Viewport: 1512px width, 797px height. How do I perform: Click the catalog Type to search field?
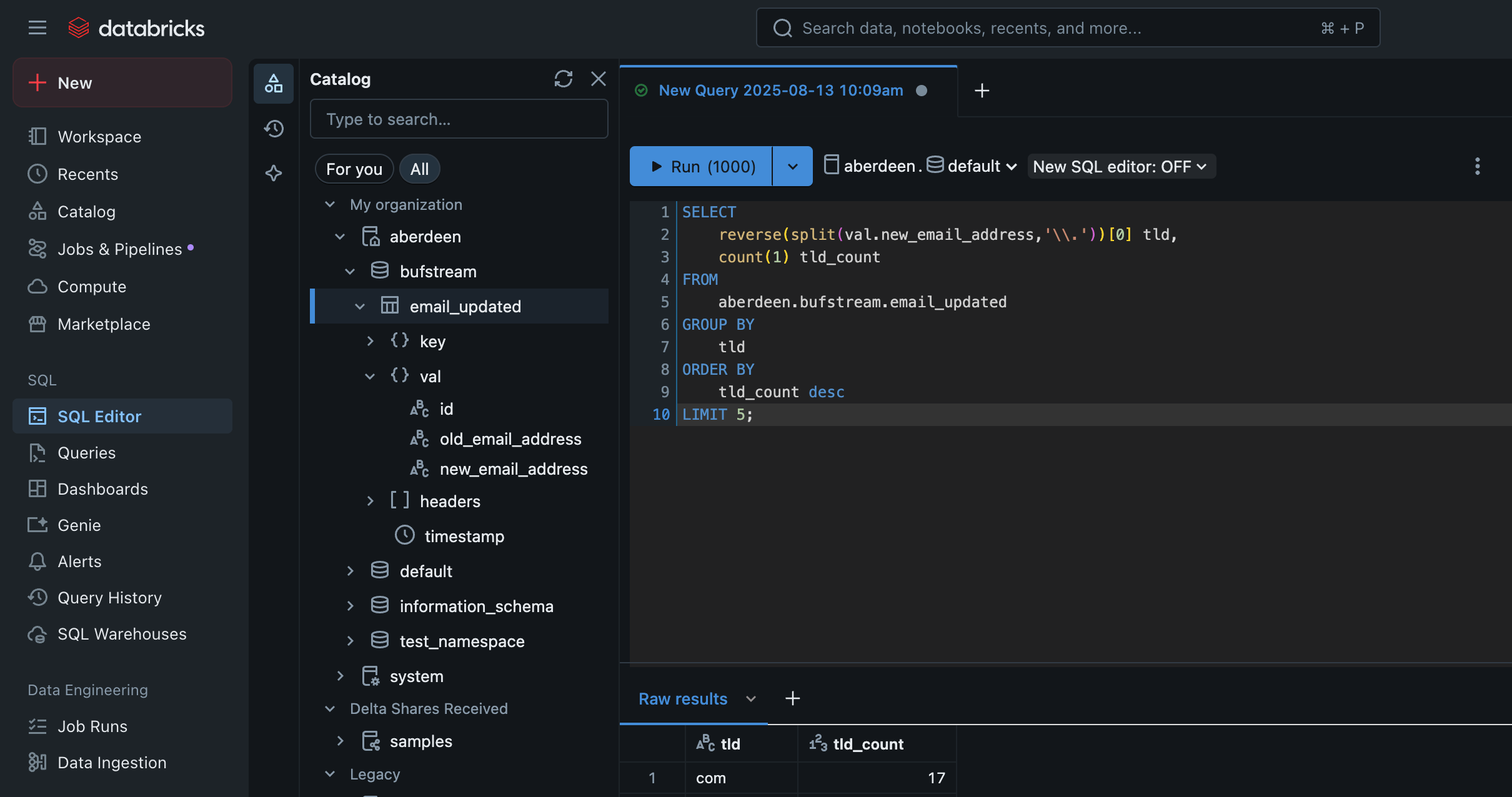pyautogui.click(x=458, y=119)
